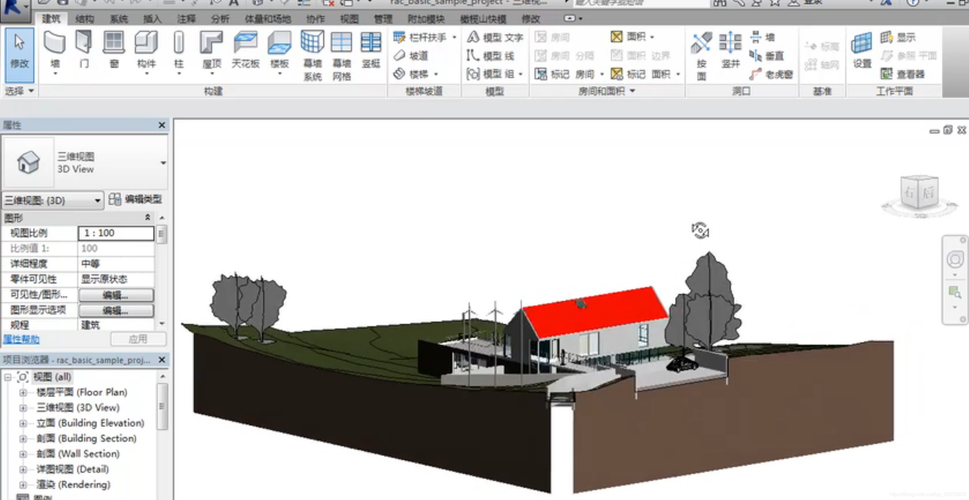Image resolution: width=969 pixels, height=500 pixels.
Task: Choose the 屋顶 (Roof) tool
Action: 211,48
